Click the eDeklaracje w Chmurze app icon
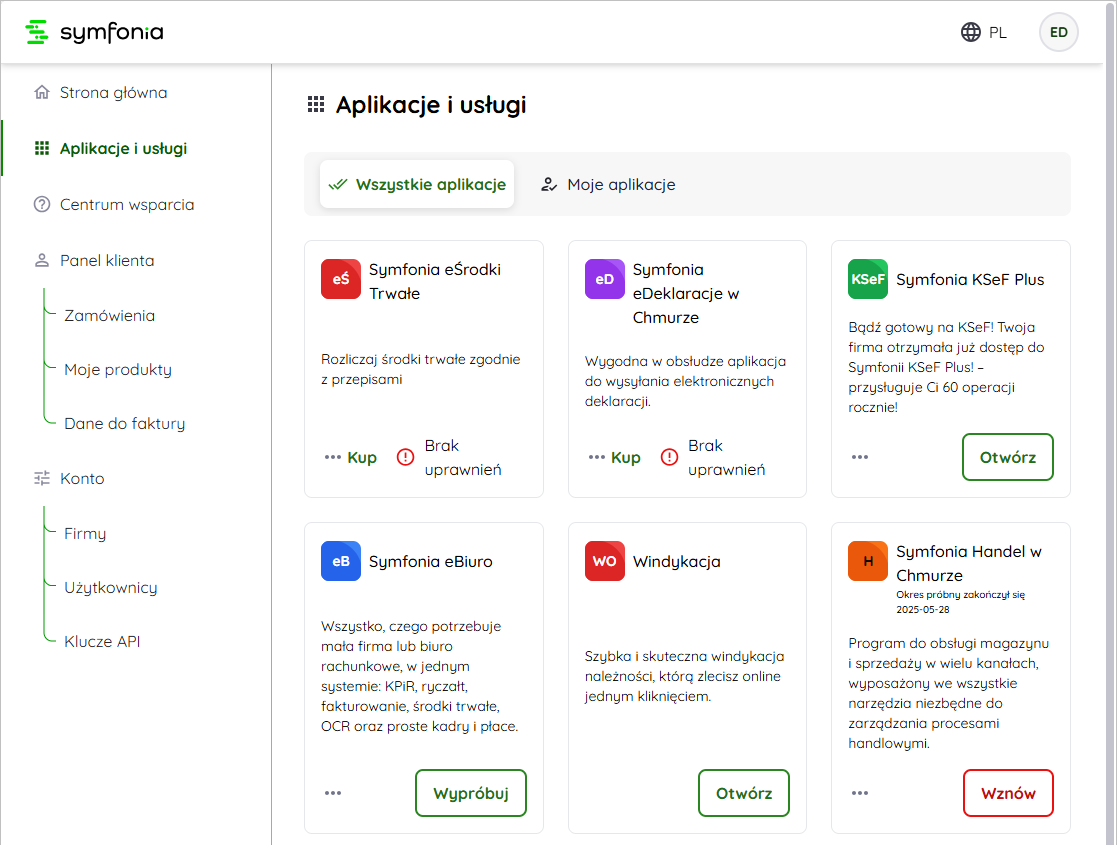The width and height of the screenshot is (1117, 845). (x=605, y=279)
